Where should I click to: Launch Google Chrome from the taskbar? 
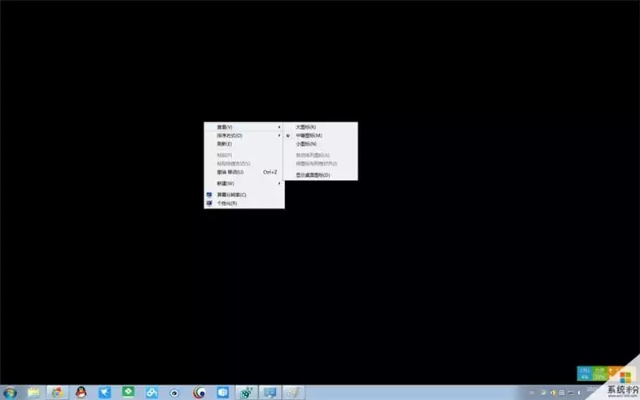click(57, 393)
